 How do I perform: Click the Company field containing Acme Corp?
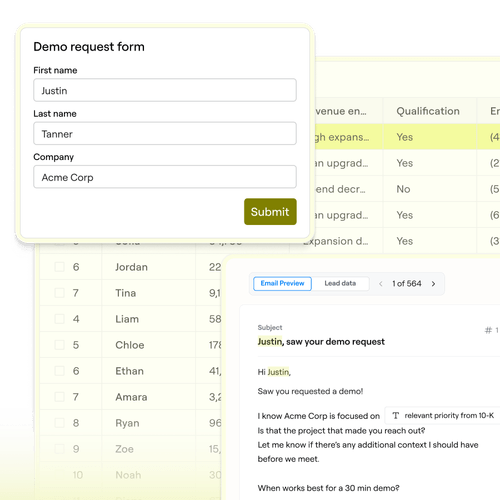click(165, 177)
